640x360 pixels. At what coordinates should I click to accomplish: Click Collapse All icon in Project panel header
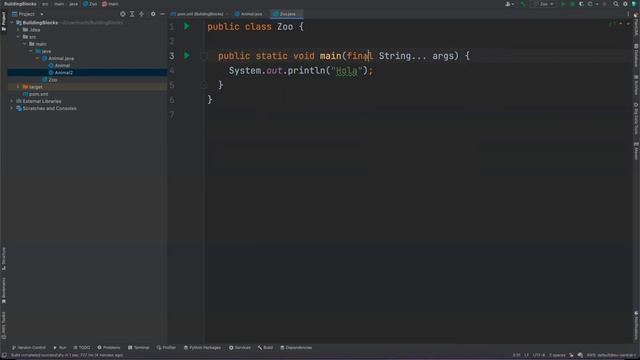[x=141, y=14]
